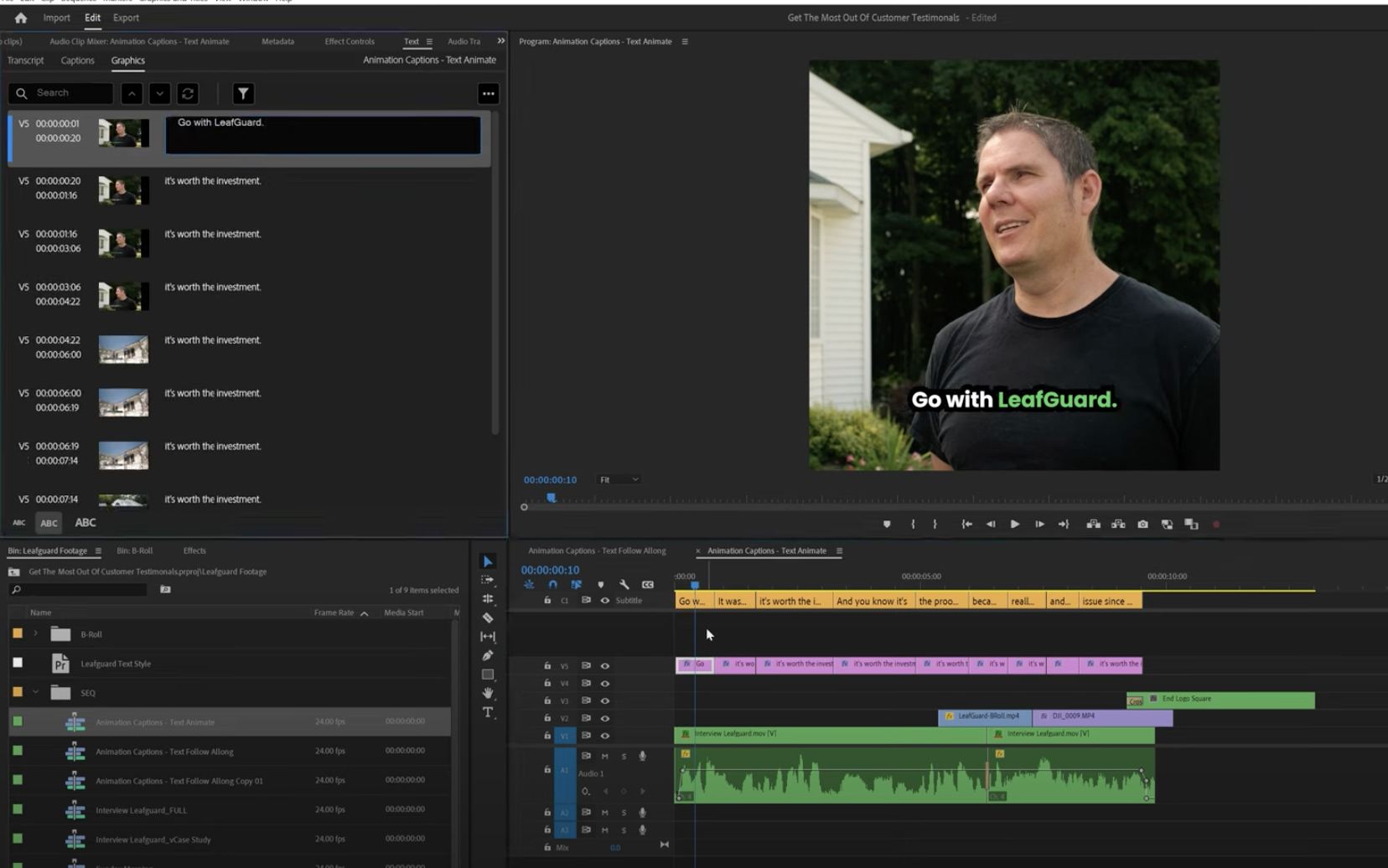The image size is (1388, 868).
Task: Expand the B-Roll bin
Action: coord(35,634)
